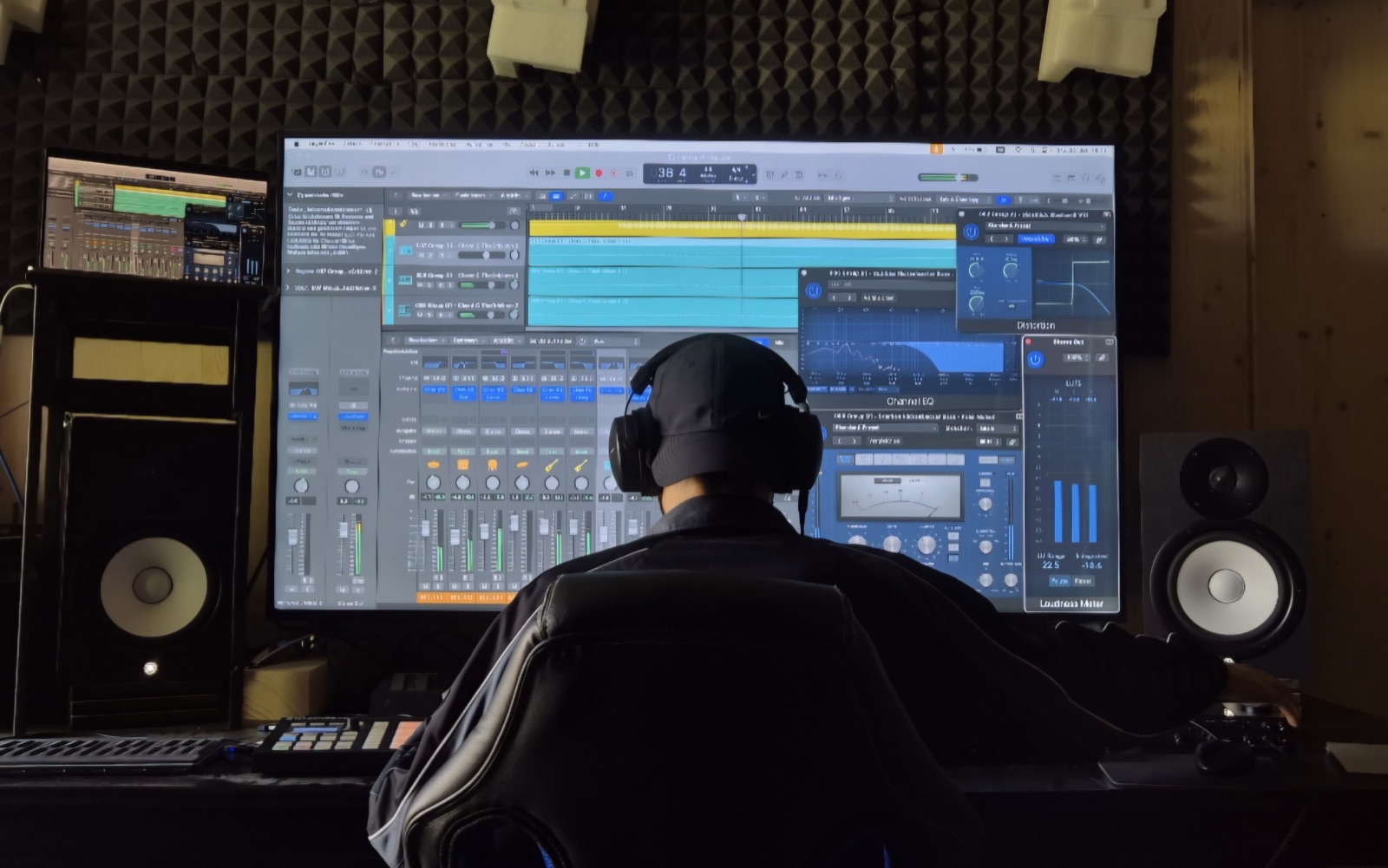Stop playback using the square Stop button
The height and width of the screenshot is (868, 1388).
click(566, 173)
